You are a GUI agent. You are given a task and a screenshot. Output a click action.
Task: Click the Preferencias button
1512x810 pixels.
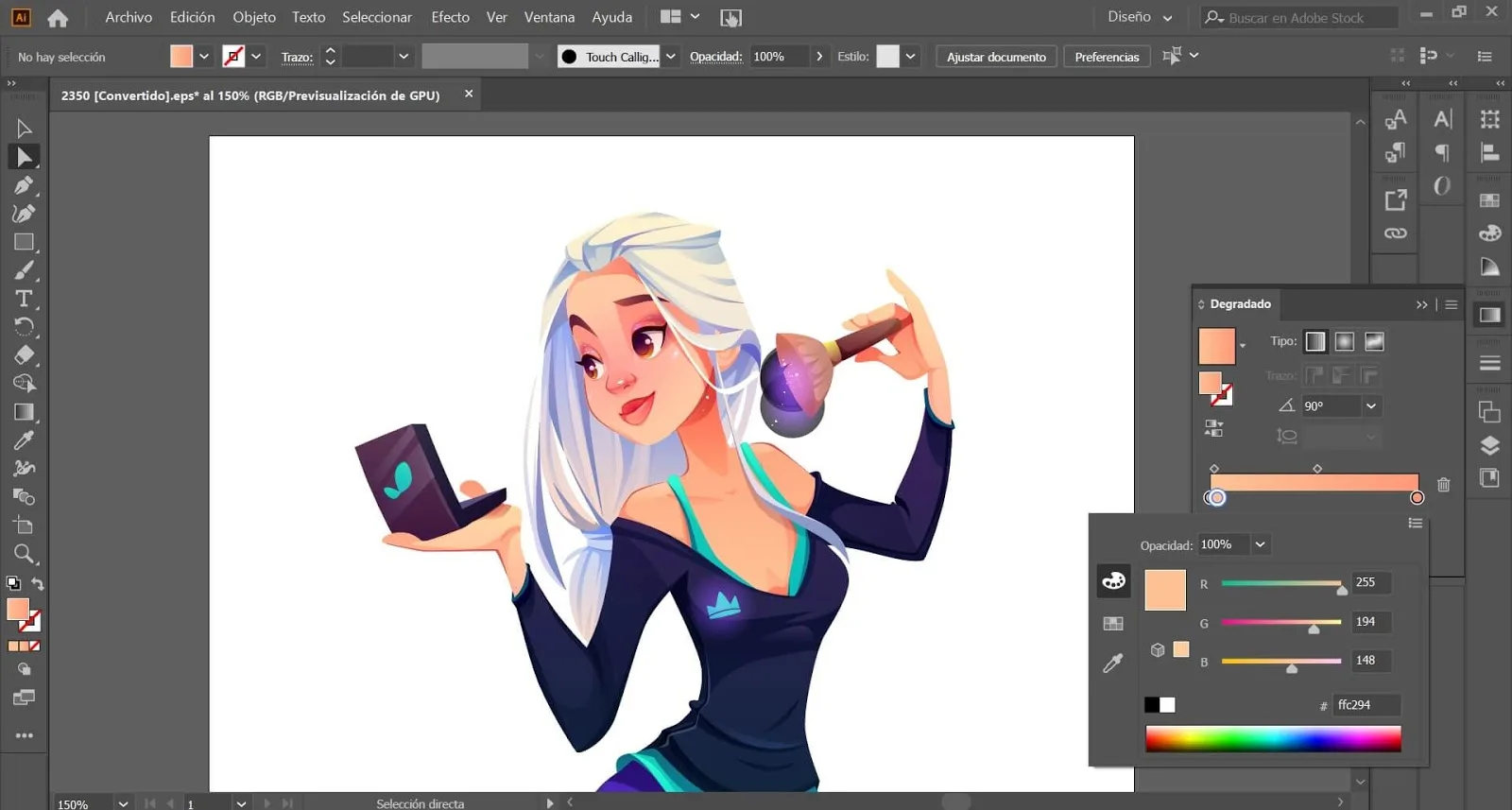click(x=1107, y=57)
